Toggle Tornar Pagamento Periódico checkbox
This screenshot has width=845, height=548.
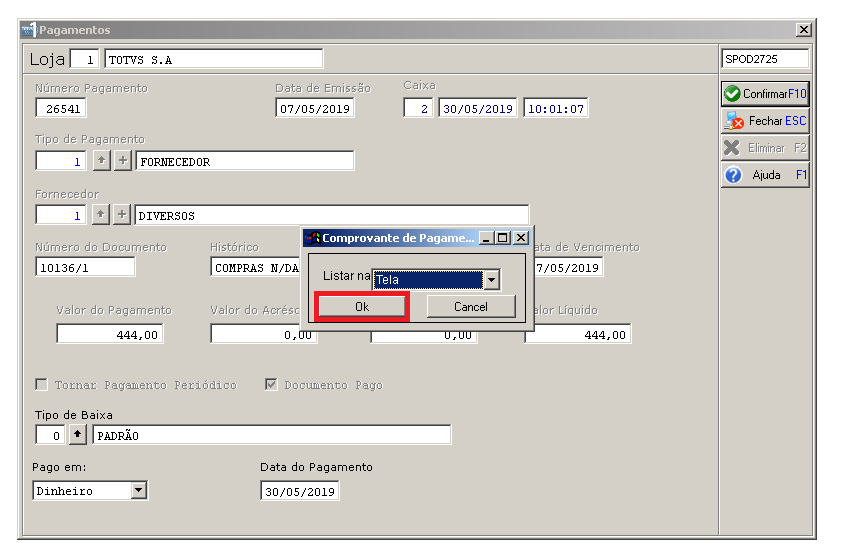(x=41, y=385)
